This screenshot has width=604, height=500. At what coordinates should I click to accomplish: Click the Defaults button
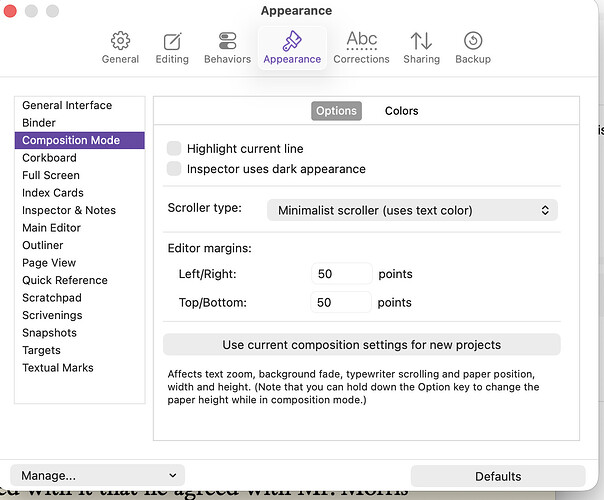498,476
